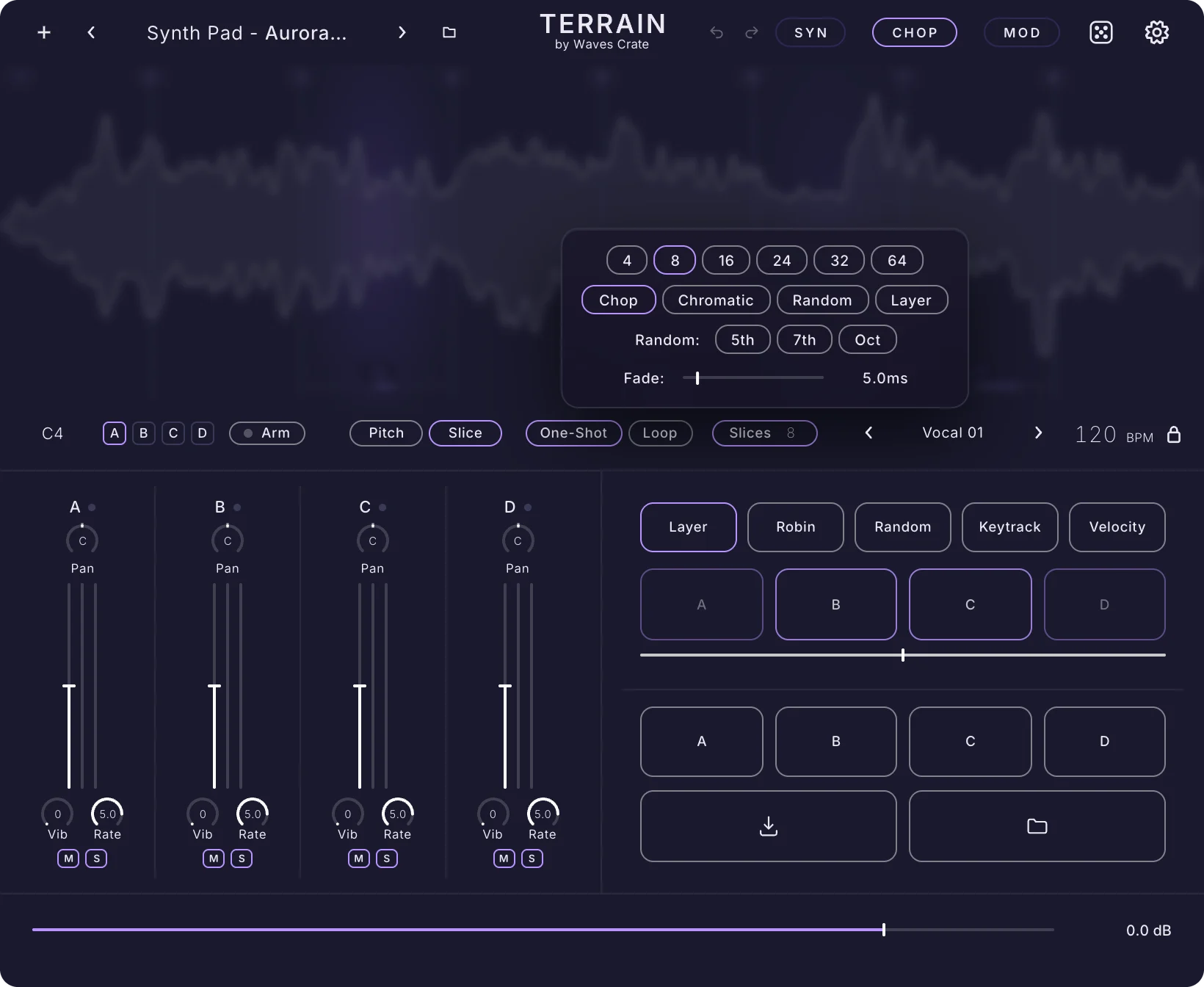Go to previous preset with left chevron
1204x987 pixels.
(91, 32)
